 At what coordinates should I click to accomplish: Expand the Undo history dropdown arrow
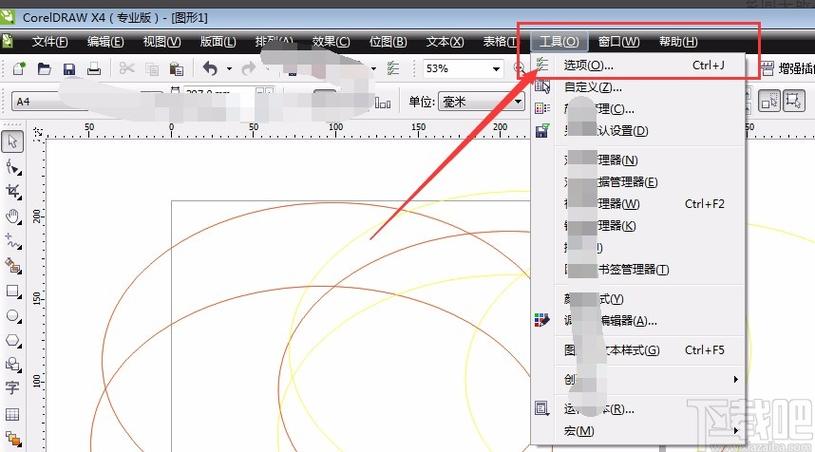[229, 69]
